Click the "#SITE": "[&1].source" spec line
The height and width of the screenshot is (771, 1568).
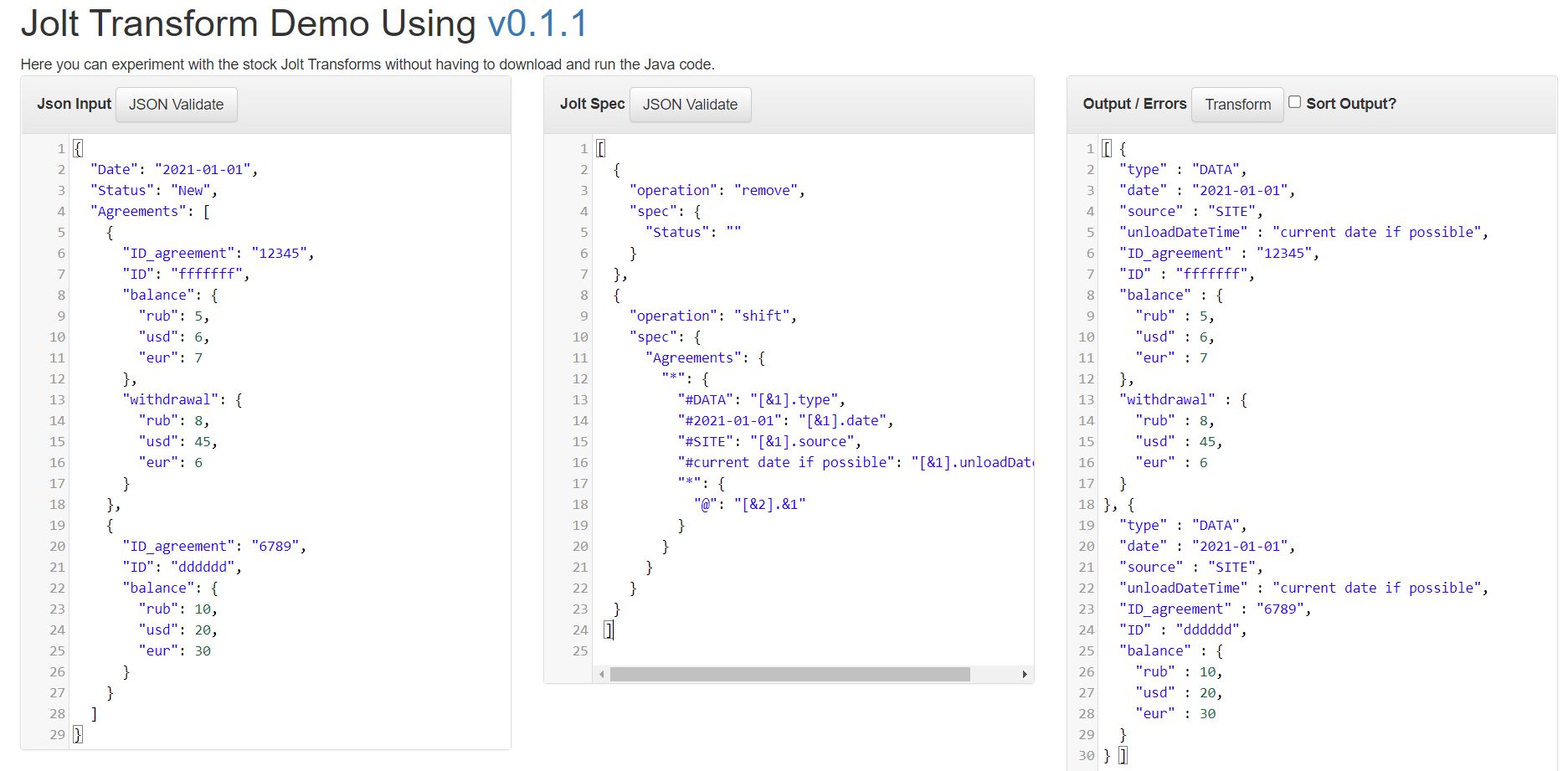tap(769, 441)
